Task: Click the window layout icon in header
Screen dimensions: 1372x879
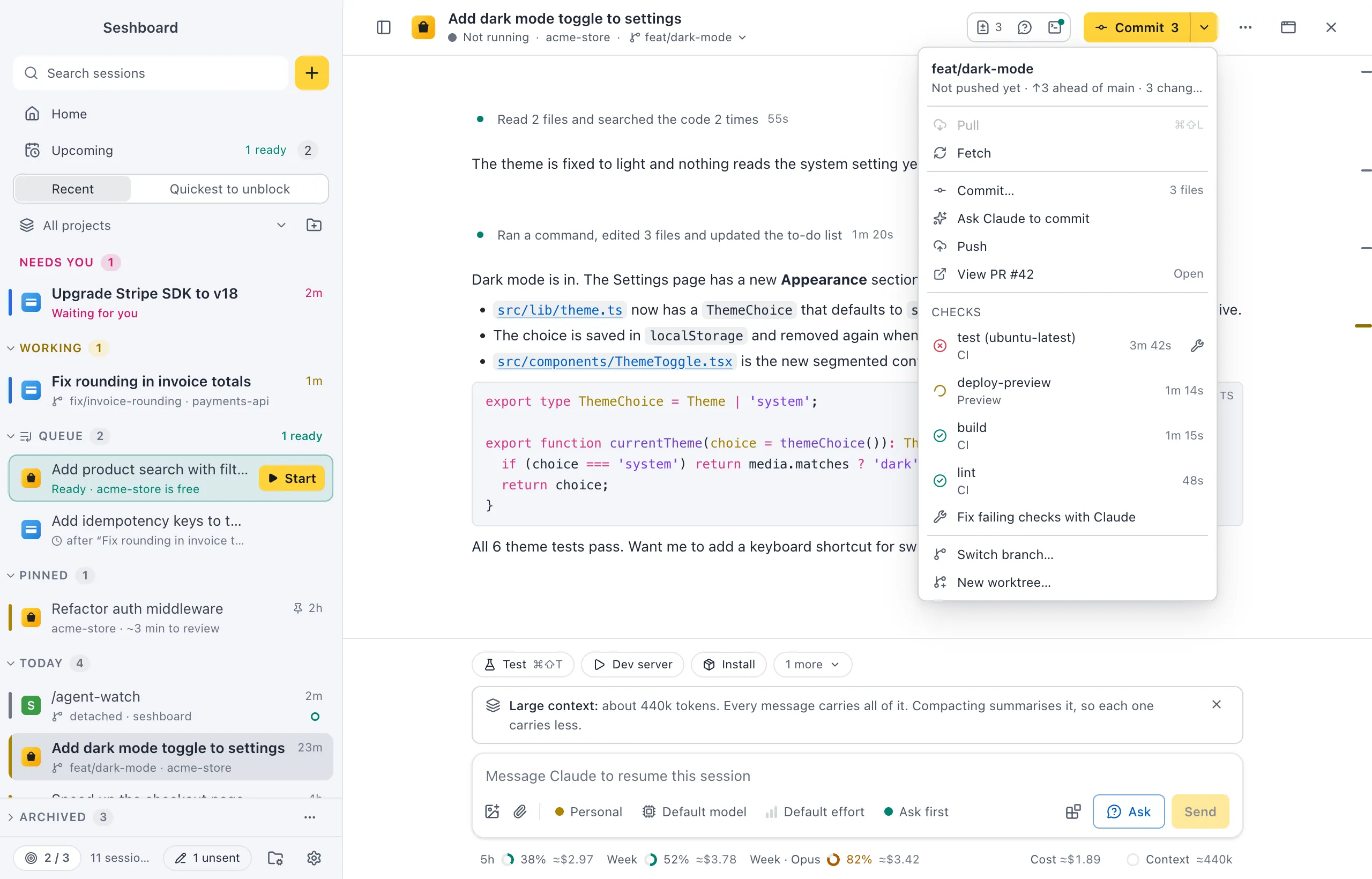Action: click(1288, 27)
